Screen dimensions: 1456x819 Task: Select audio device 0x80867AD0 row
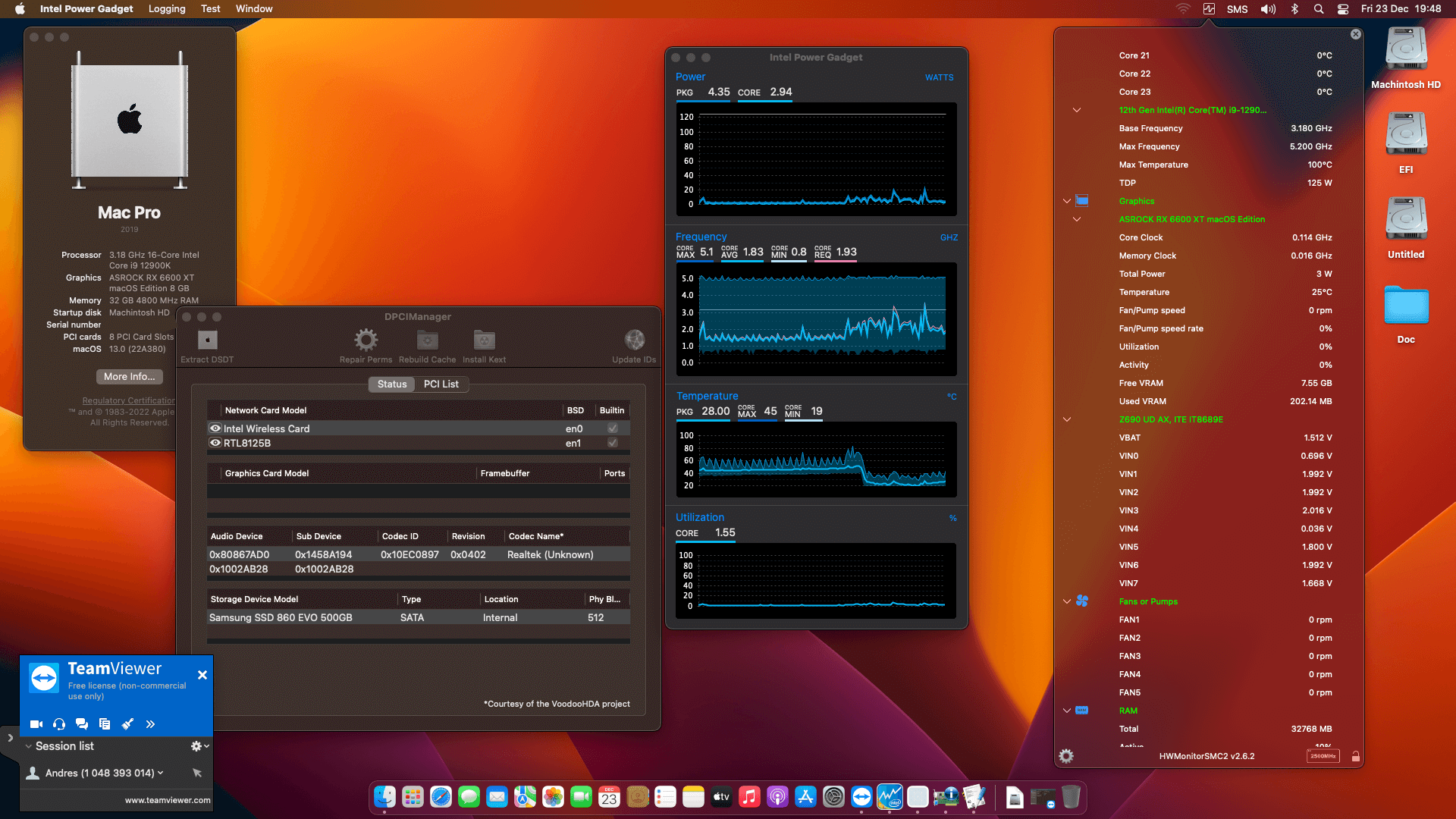click(x=419, y=554)
